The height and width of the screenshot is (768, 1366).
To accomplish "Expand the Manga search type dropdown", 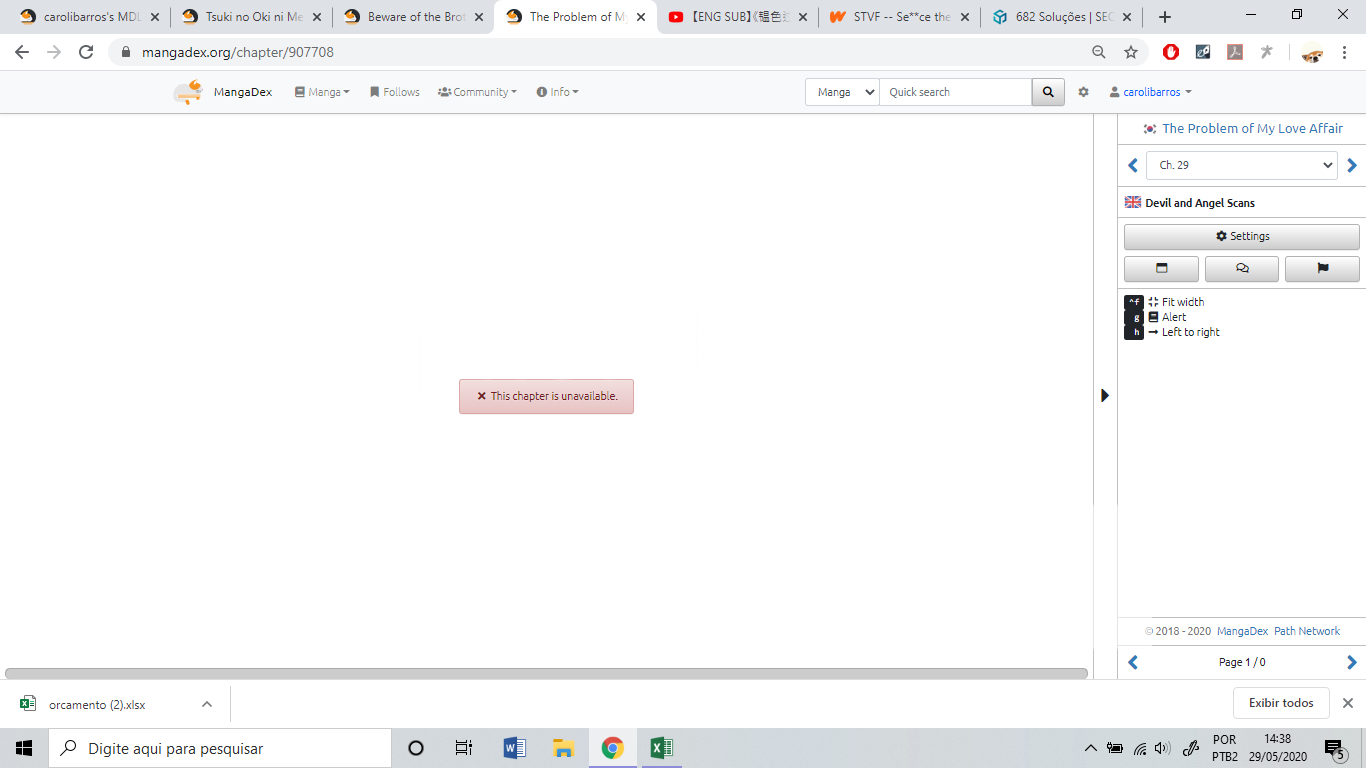I will 842,92.
